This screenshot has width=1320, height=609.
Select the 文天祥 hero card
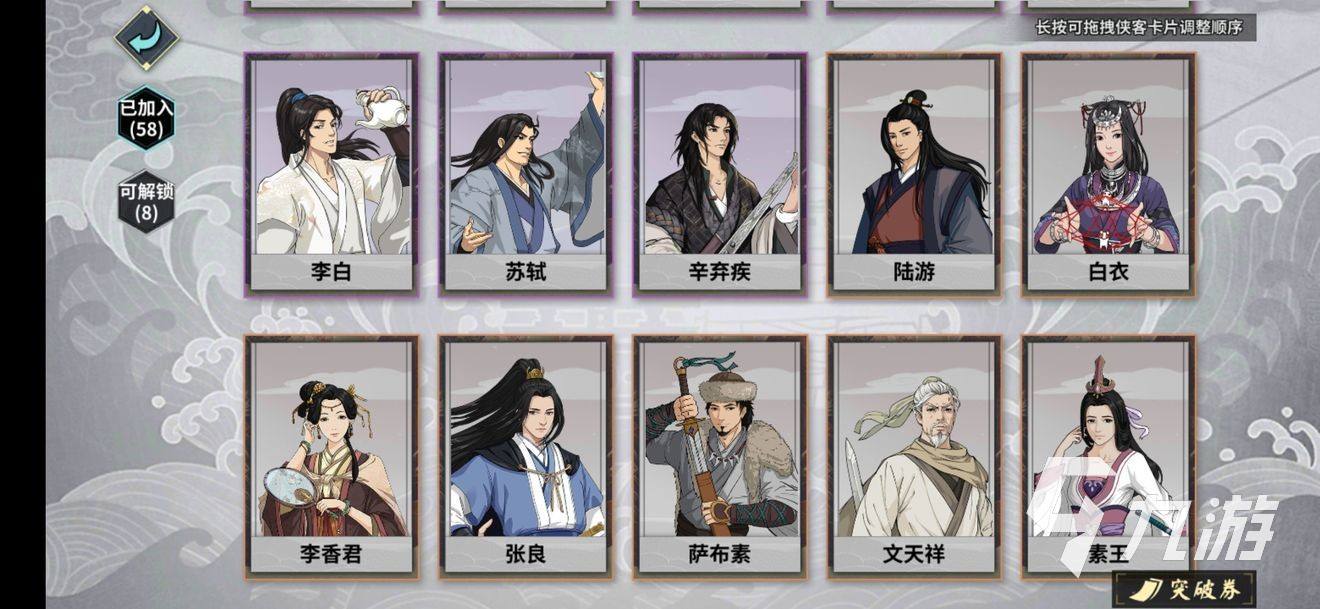914,457
